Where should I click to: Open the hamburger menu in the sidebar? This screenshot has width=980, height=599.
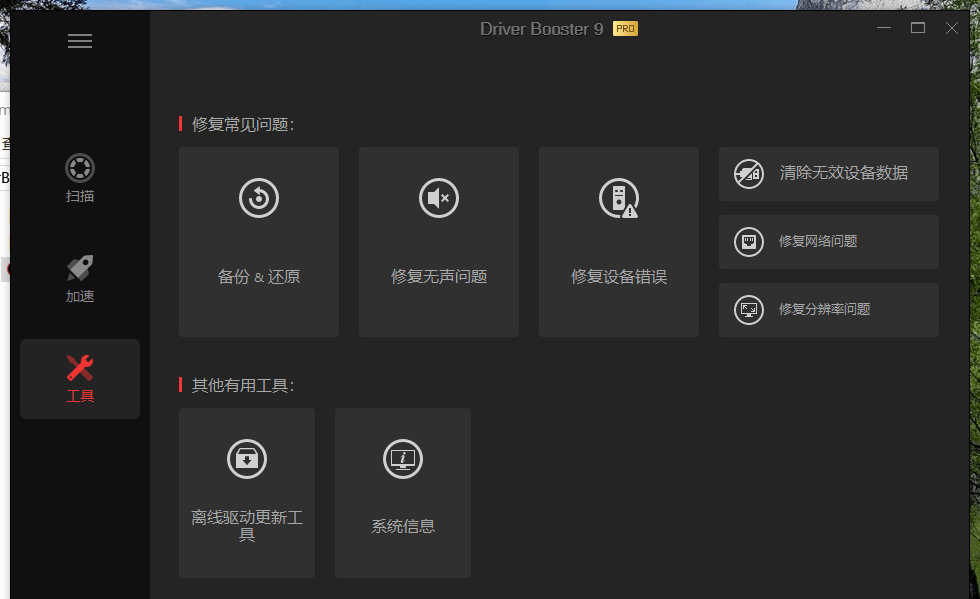click(x=80, y=41)
